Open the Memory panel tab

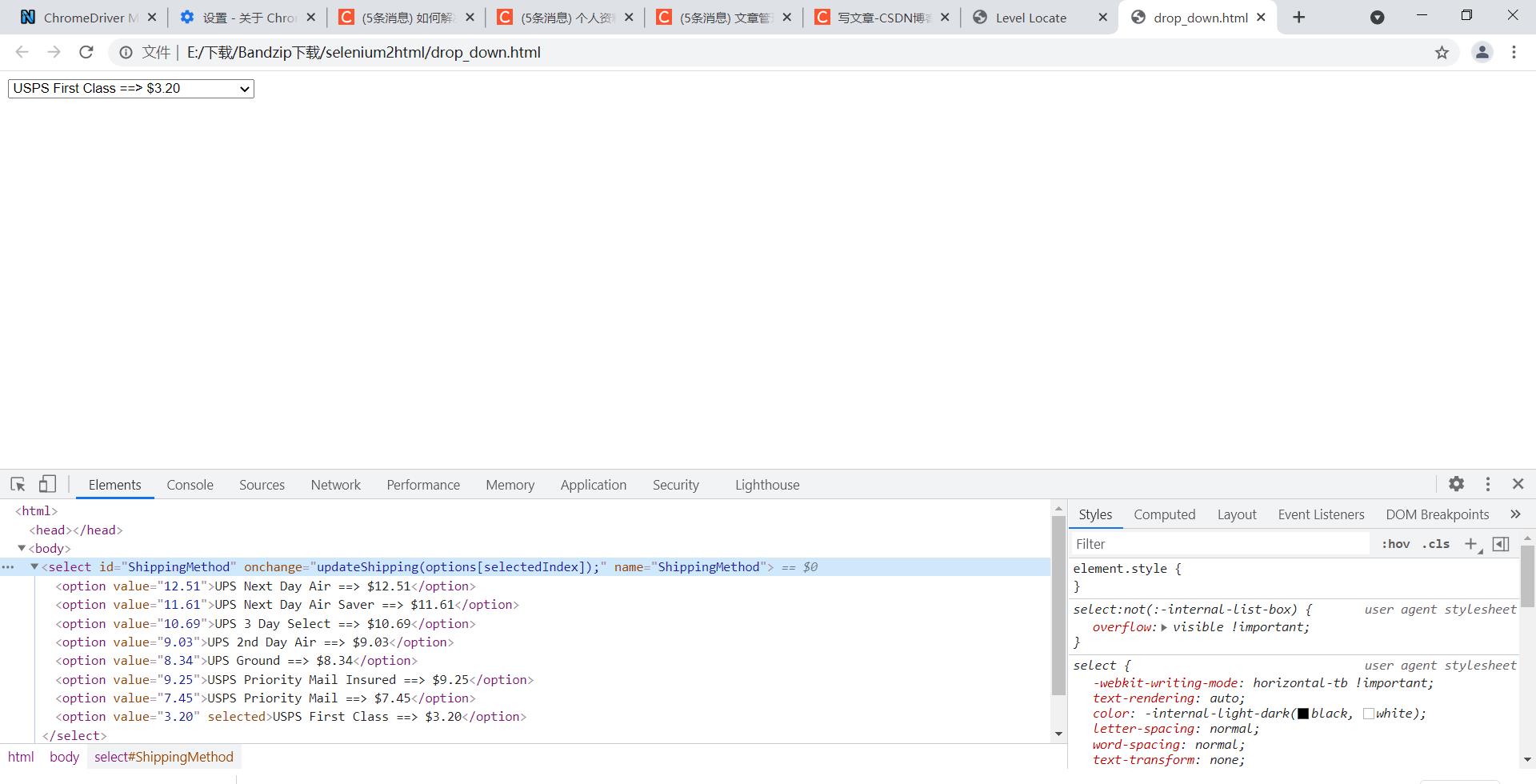coord(510,485)
